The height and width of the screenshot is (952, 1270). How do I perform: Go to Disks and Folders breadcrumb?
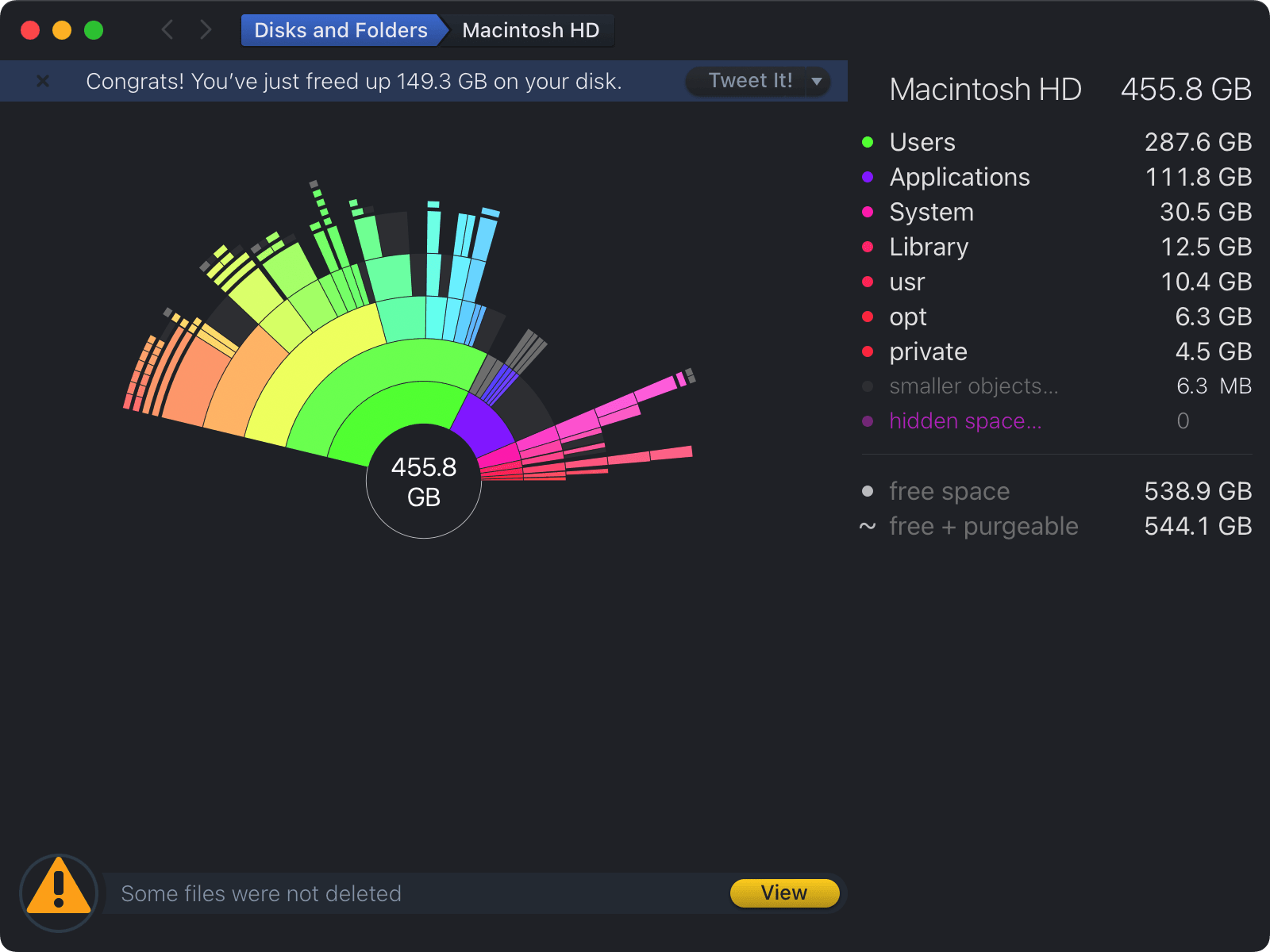[341, 30]
